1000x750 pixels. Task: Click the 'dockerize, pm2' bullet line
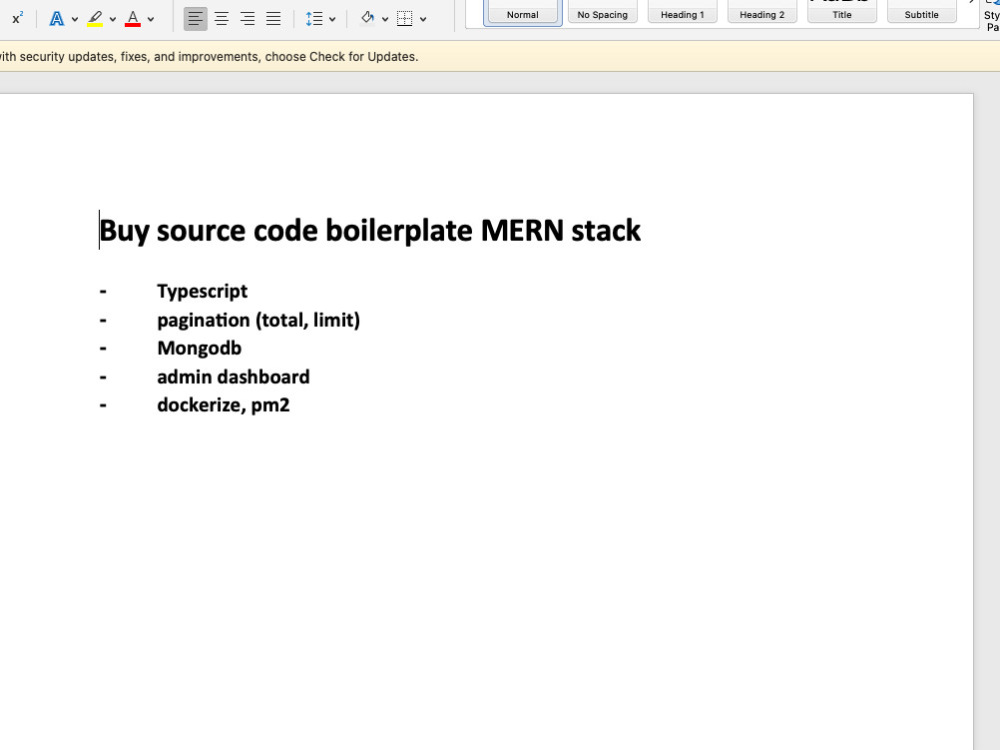pos(223,406)
